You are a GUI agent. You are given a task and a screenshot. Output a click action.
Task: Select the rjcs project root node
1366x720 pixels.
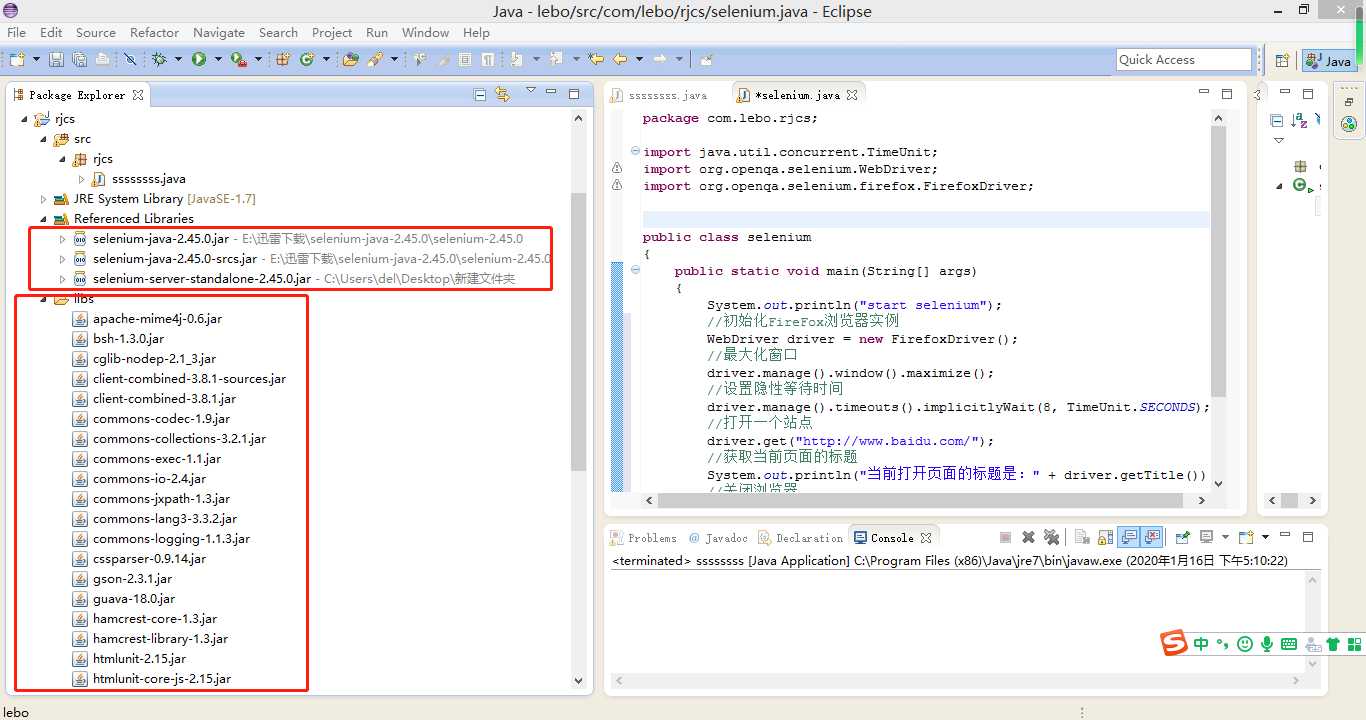pos(65,119)
